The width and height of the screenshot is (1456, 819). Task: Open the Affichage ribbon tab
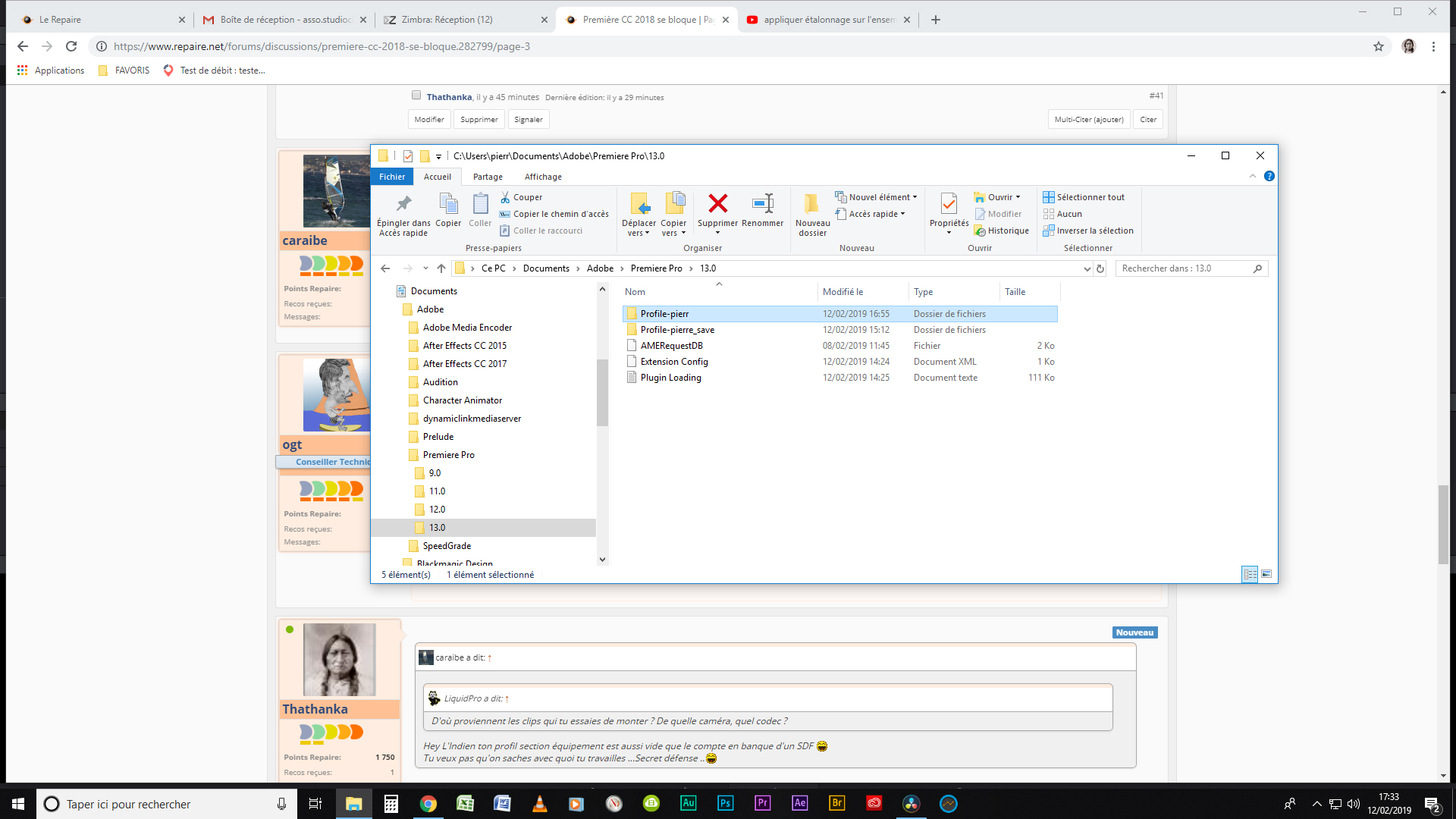pyautogui.click(x=543, y=177)
